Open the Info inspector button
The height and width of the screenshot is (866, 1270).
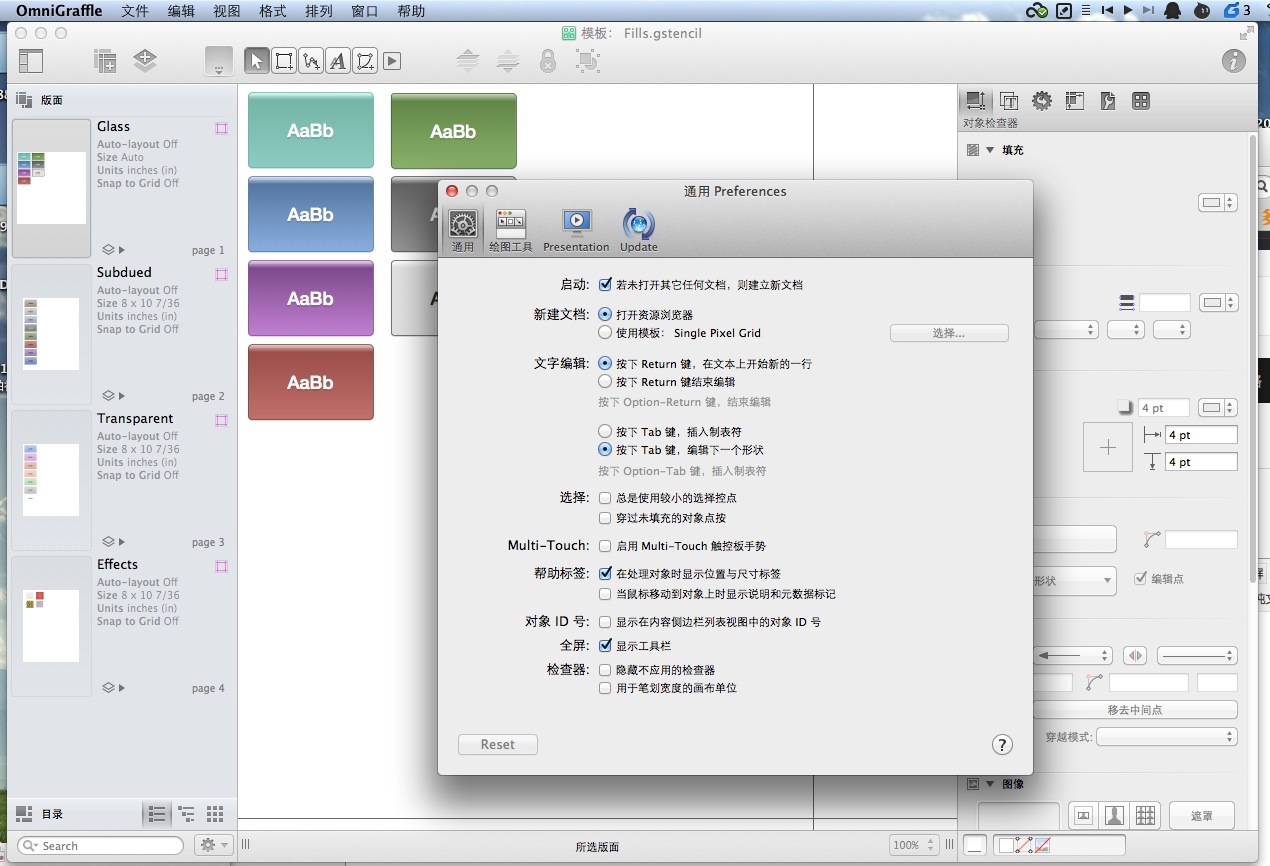point(1234,61)
